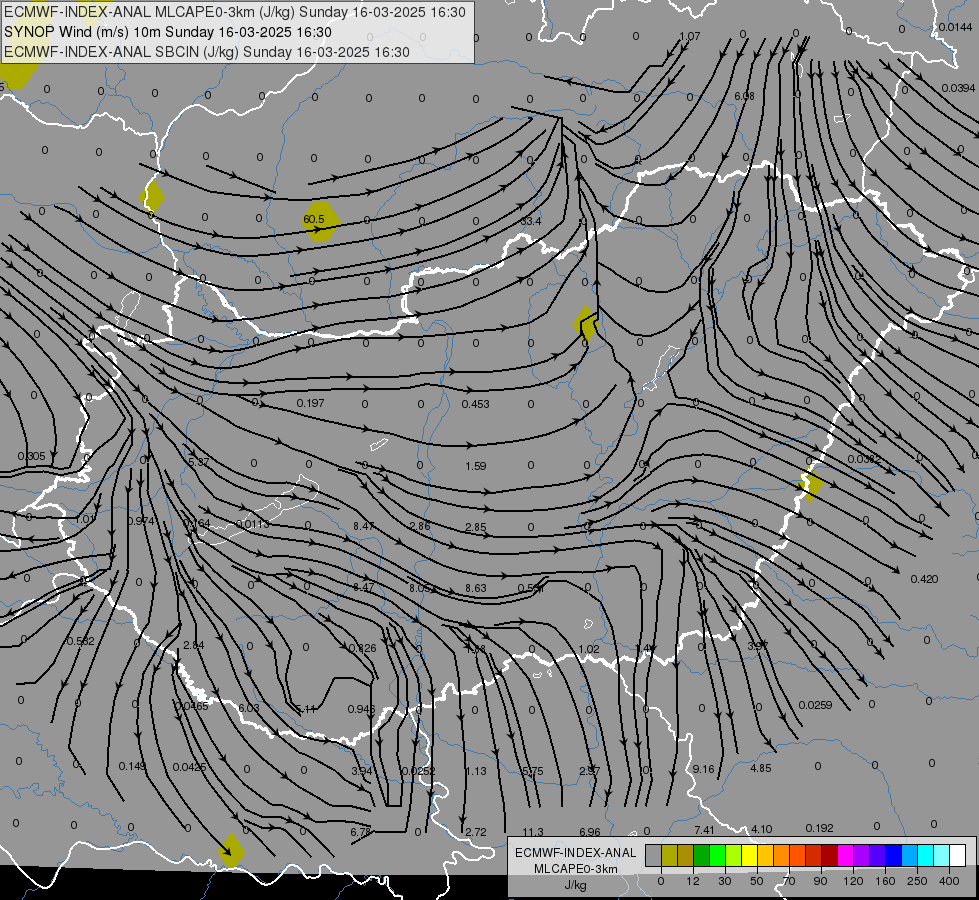Viewport: 979px width, 900px height.
Task: Click the legend tick label 120
Action: (852, 881)
